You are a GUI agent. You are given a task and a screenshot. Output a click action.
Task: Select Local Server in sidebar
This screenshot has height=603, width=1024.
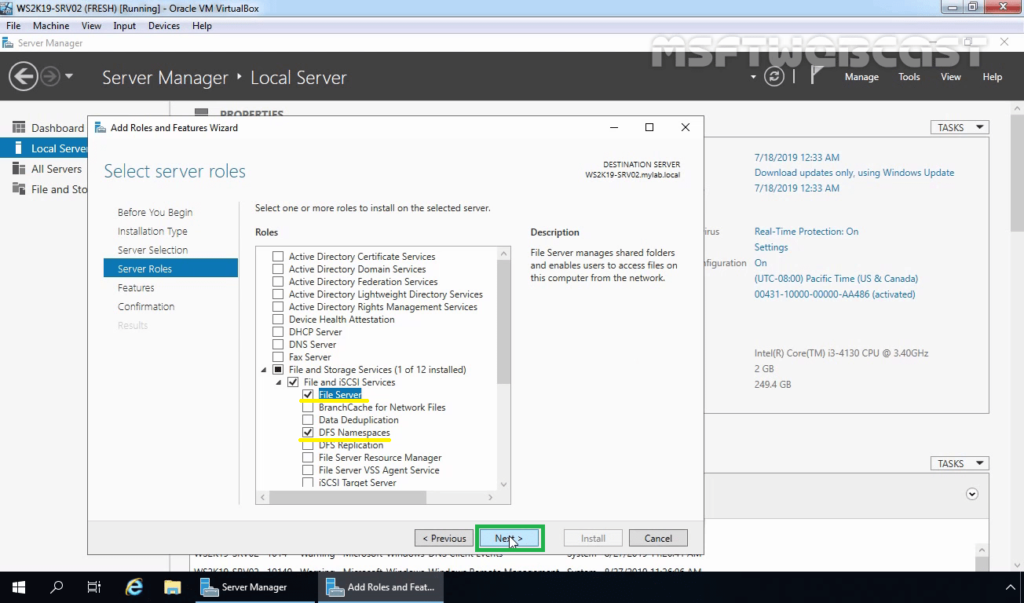pyautogui.click(x=44, y=148)
